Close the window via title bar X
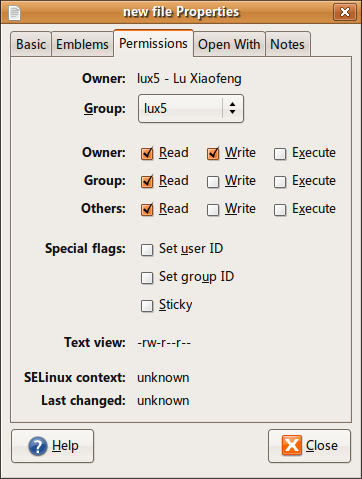The height and width of the screenshot is (479, 362). (x=345, y=12)
